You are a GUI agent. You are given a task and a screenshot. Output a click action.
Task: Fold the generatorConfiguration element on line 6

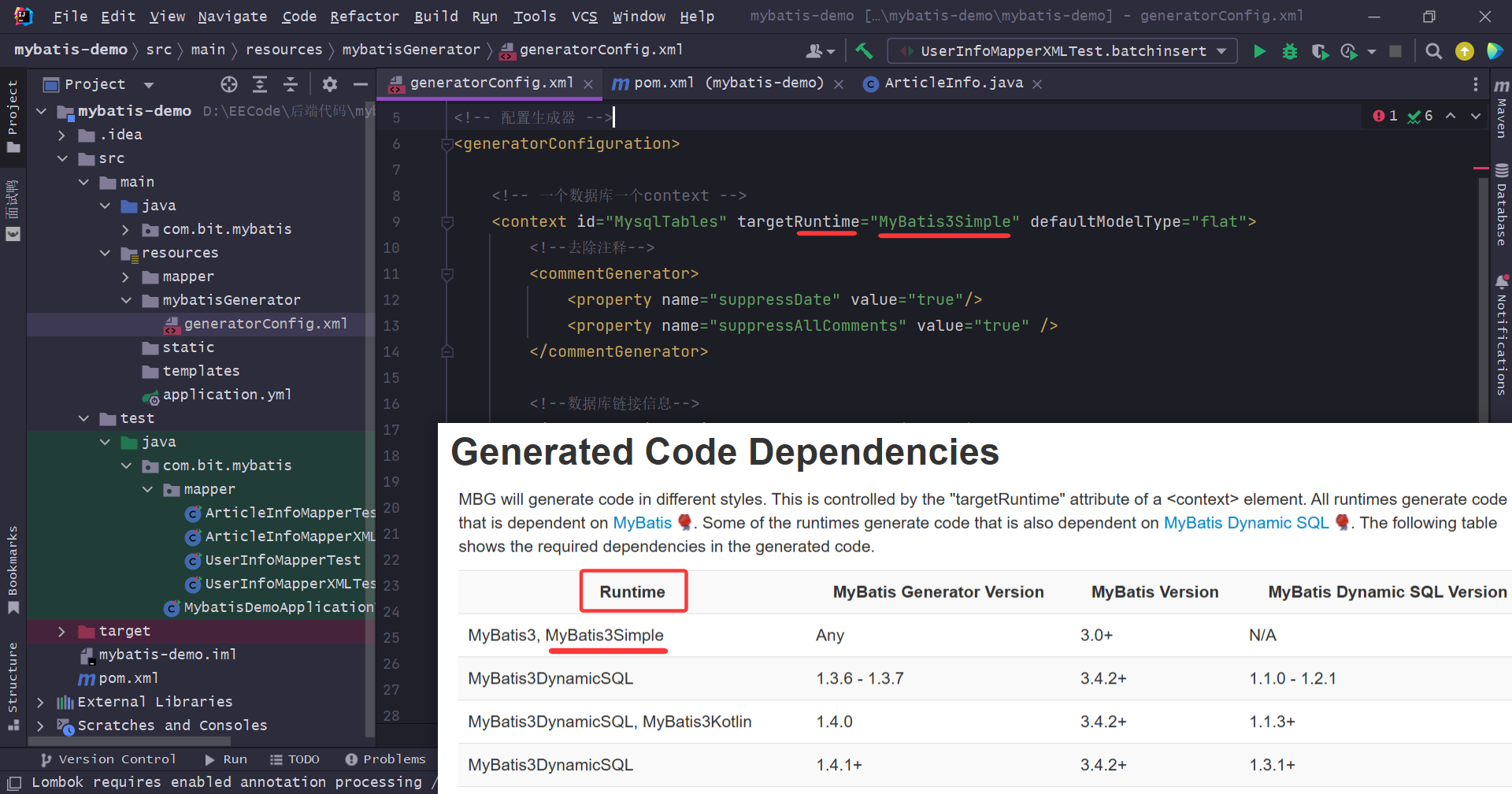pyautogui.click(x=447, y=144)
